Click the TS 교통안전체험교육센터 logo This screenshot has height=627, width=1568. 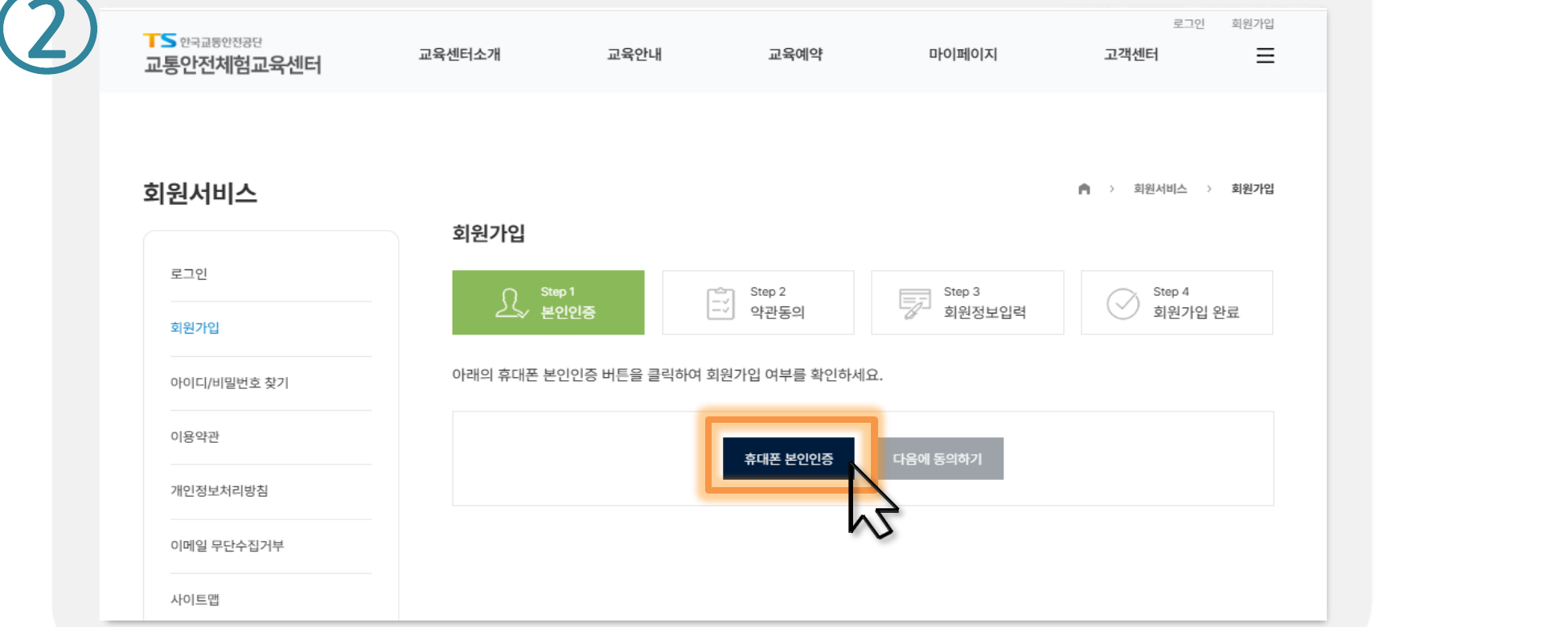click(x=232, y=54)
